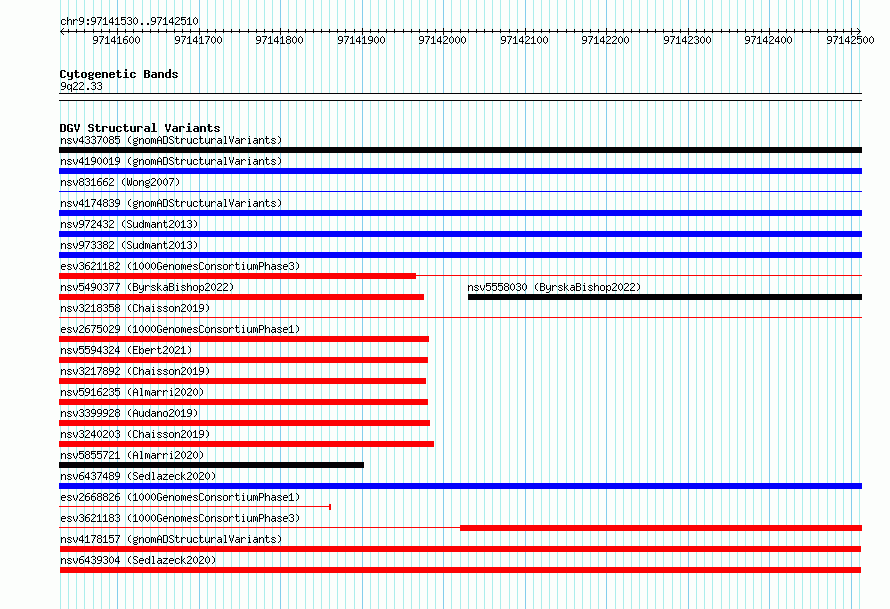Click the esv3621182 1000Genomes Phase3 label

point(180,266)
